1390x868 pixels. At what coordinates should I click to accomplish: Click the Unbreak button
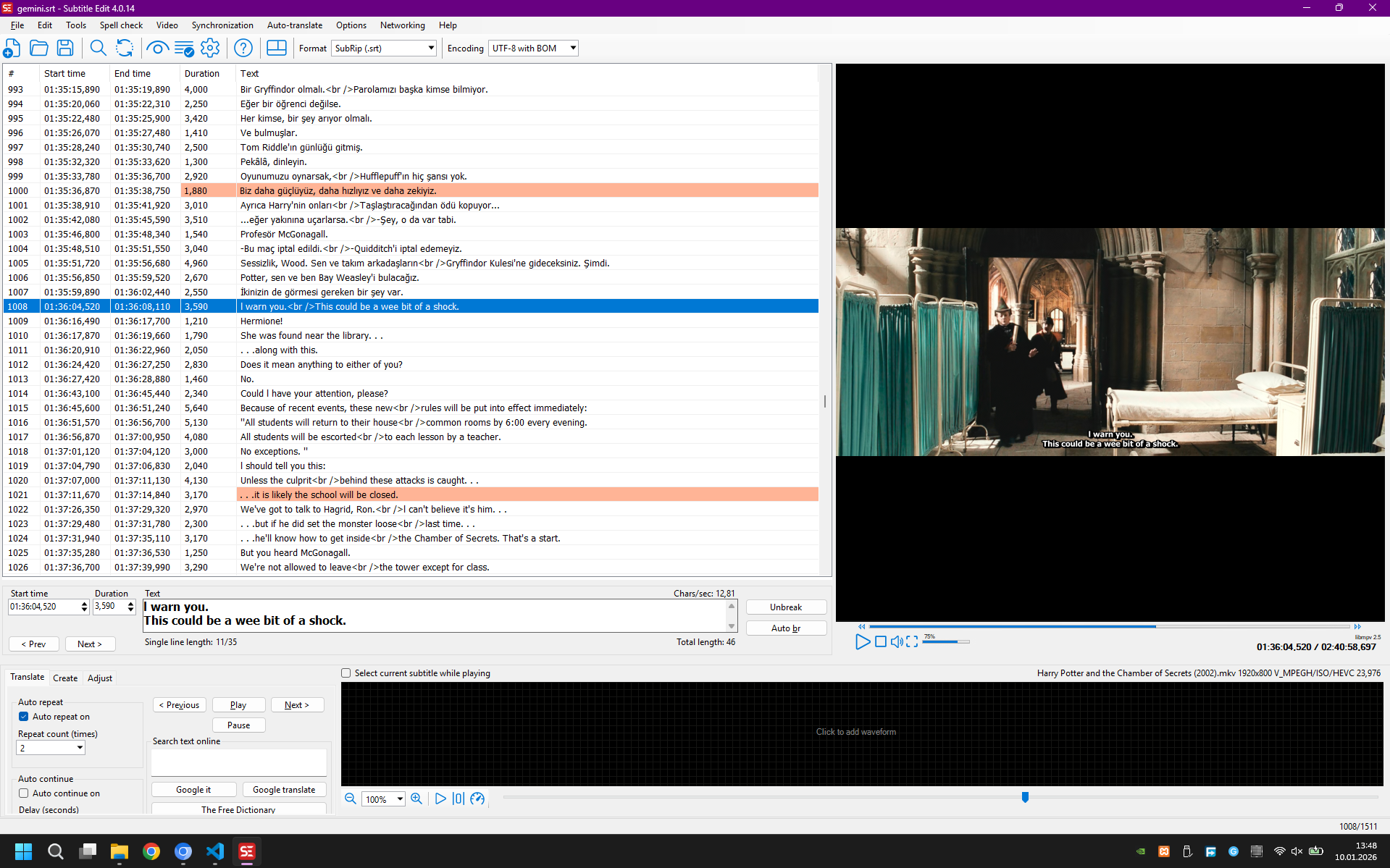point(786,607)
